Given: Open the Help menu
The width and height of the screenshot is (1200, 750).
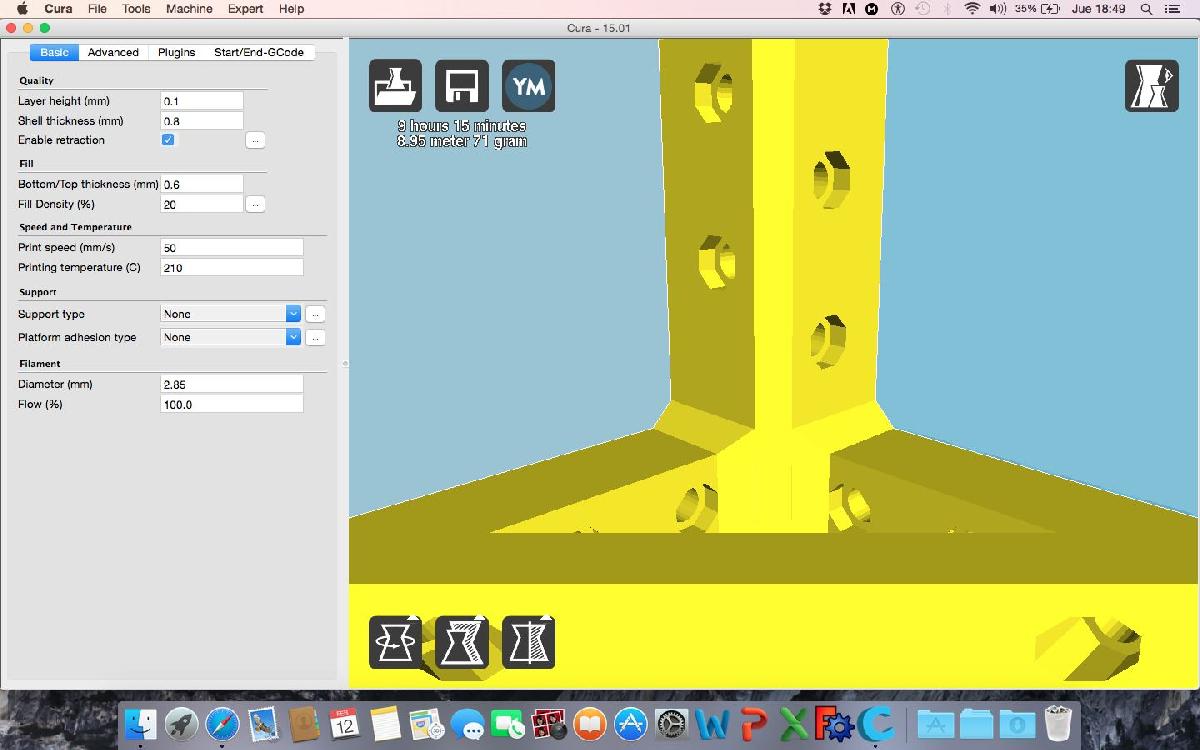Looking at the screenshot, I should pos(291,9).
